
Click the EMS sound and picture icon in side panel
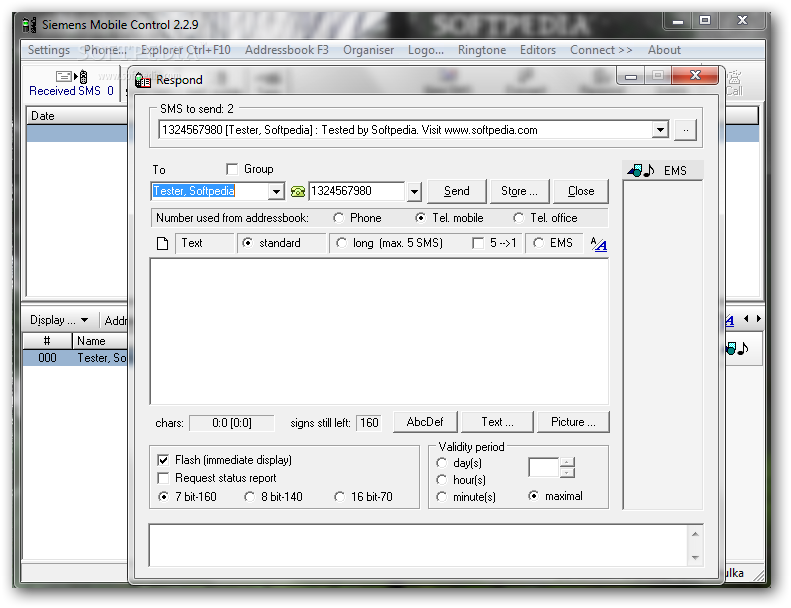[641, 171]
